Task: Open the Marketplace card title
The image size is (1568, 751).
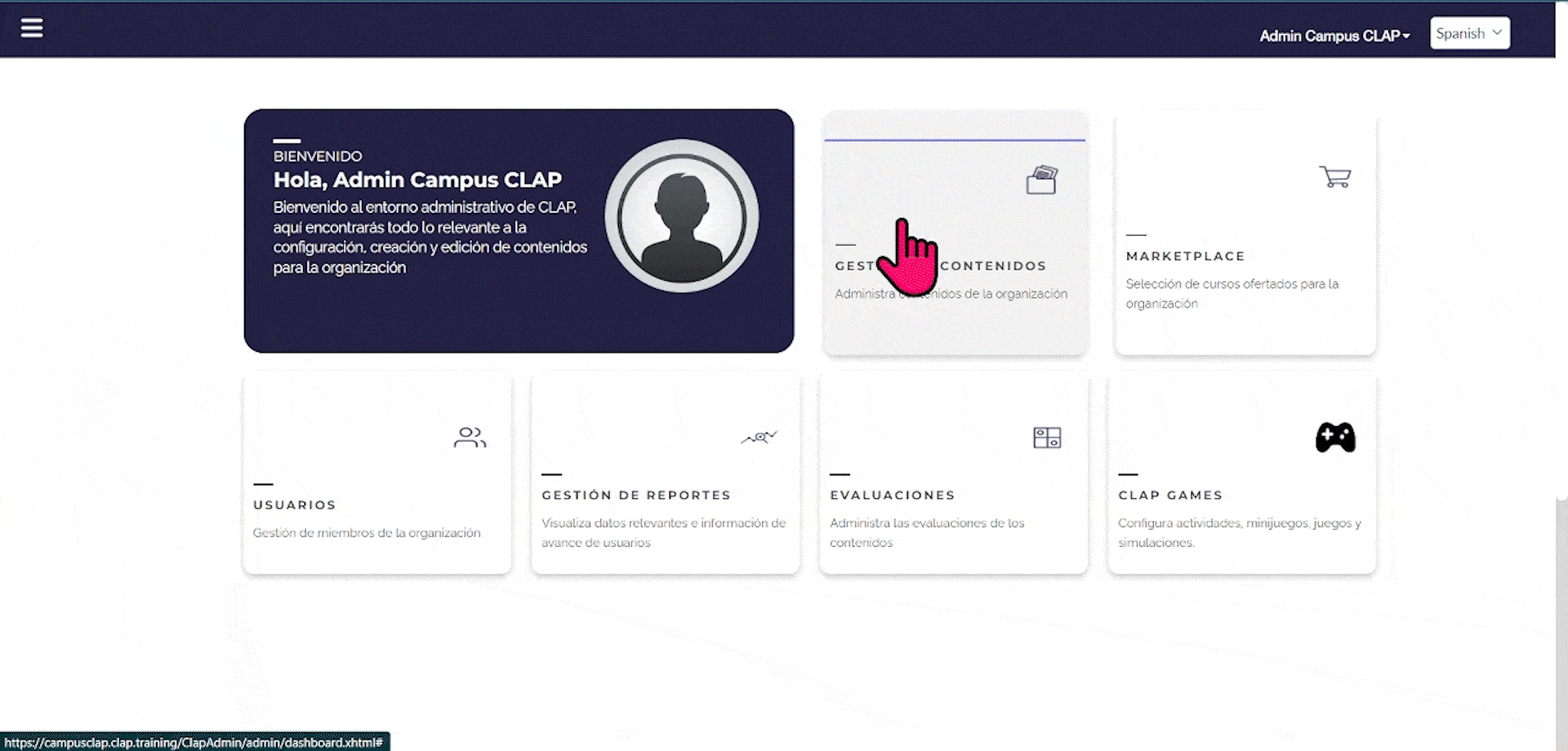Action: 1185,256
